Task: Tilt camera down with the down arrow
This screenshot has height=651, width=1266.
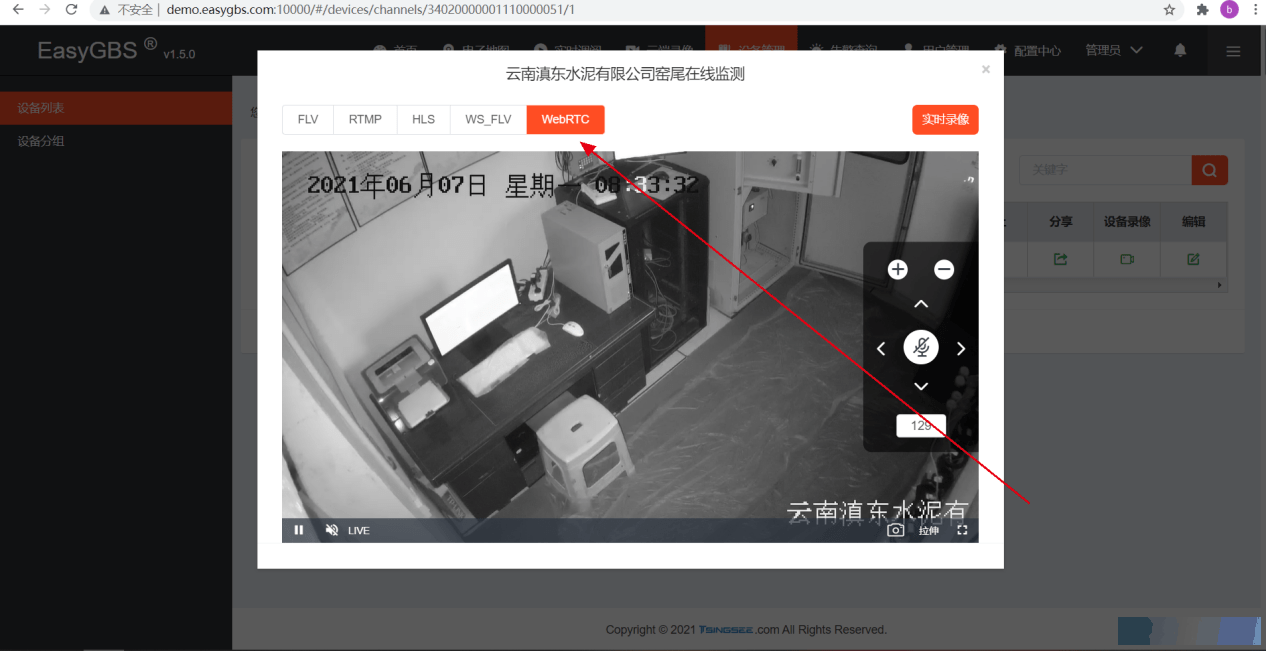Action: tap(921, 386)
